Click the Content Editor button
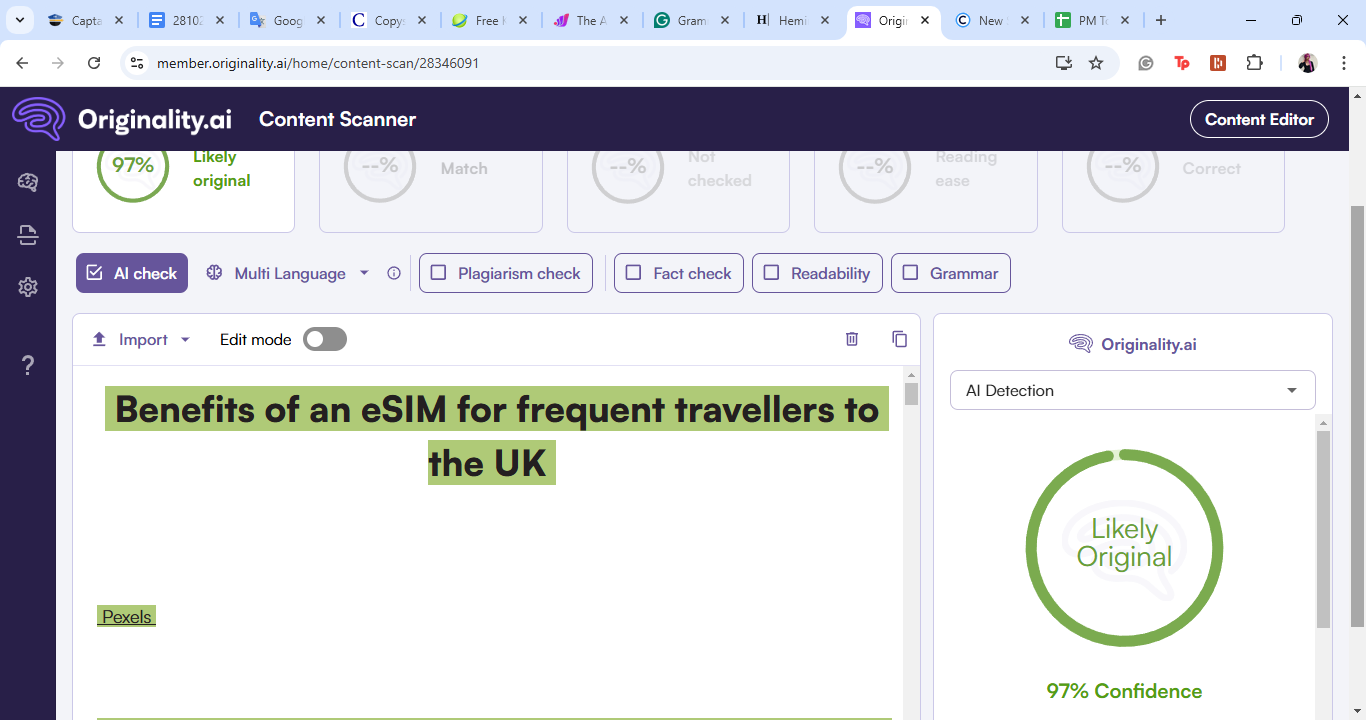The width and height of the screenshot is (1366, 720). [1259, 119]
